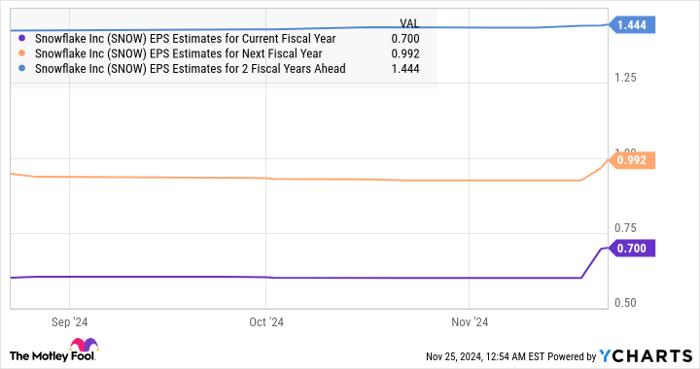
Task: Click the 0.50 y-axis label
Action: click(625, 303)
